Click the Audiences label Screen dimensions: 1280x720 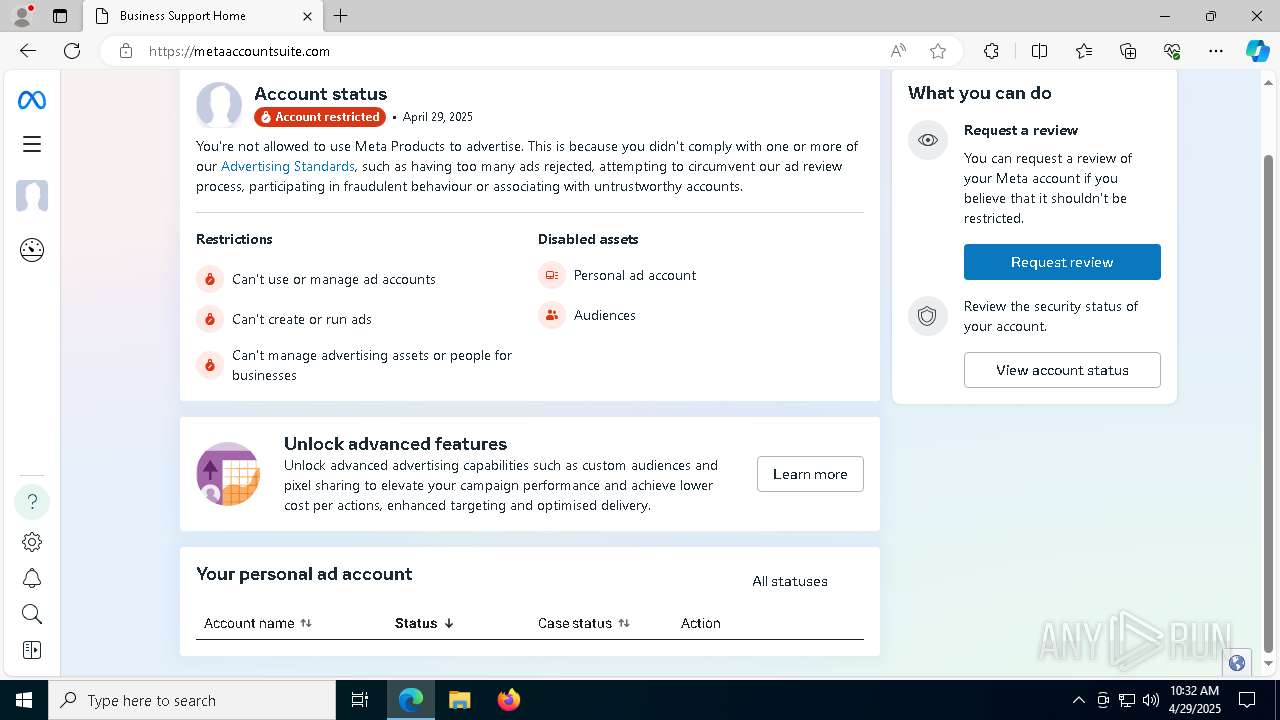coord(605,315)
